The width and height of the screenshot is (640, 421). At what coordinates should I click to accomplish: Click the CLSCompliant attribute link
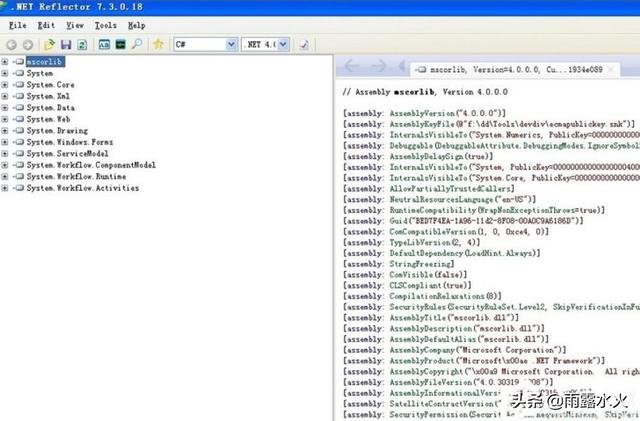(415, 285)
